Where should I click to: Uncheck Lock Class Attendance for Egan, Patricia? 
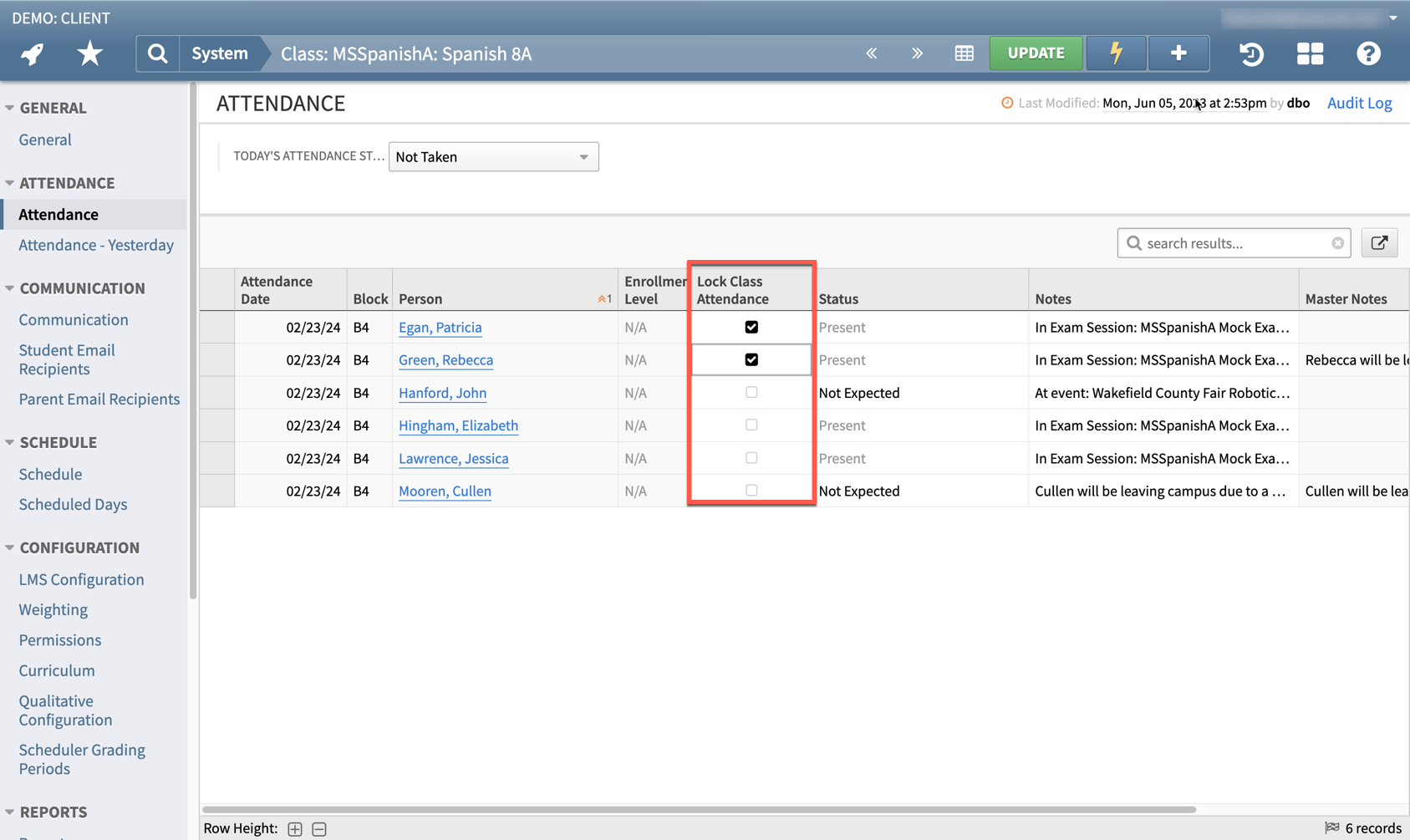point(751,327)
